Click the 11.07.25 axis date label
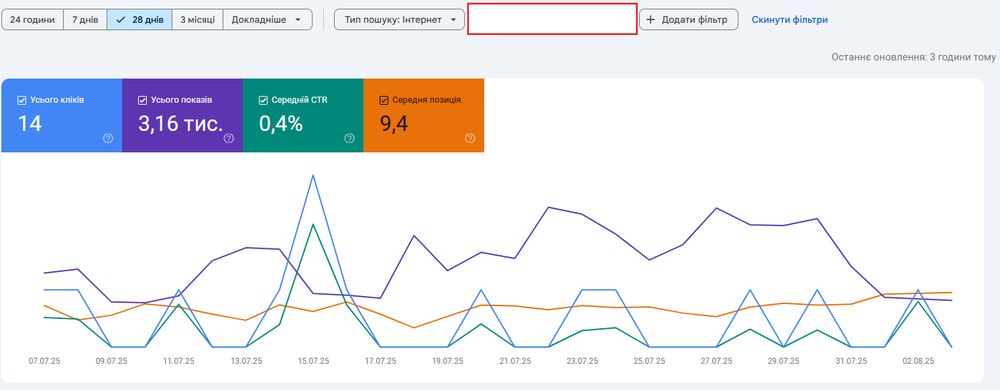Viewport: 1000px width, 390px height. 179,361
